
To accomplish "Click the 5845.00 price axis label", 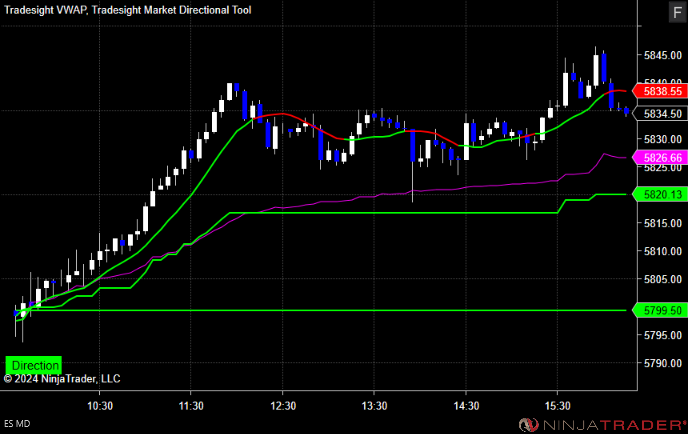I will point(663,55).
